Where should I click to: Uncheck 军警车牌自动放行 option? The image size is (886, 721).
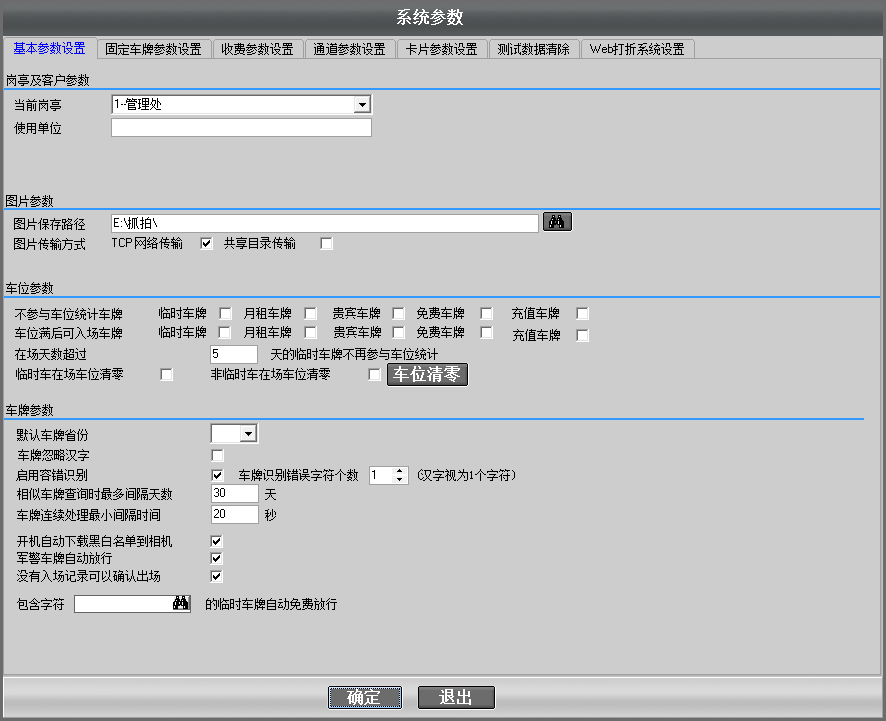pyautogui.click(x=217, y=558)
